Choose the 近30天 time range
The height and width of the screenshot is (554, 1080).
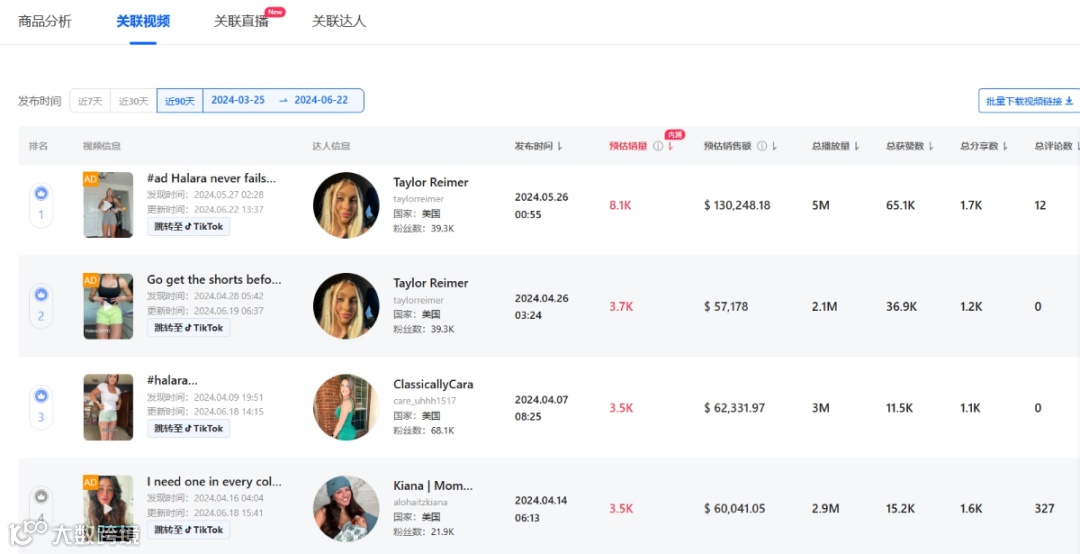click(x=134, y=101)
